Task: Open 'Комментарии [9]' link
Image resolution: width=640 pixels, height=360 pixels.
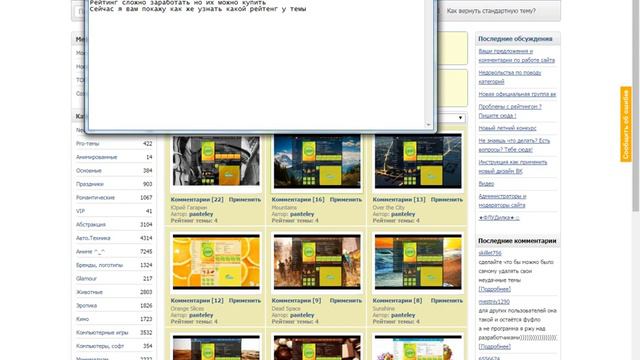Action: (296, 300)
